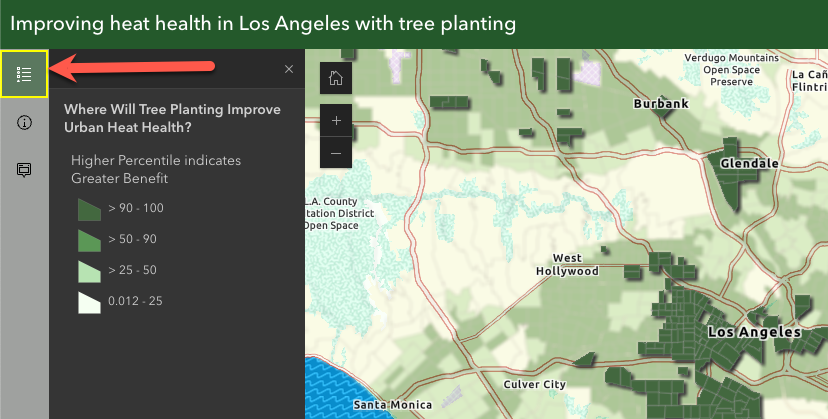Click the Santa Monica map label
This screenshot has width=828, height=419.
(x=392, y=404)
